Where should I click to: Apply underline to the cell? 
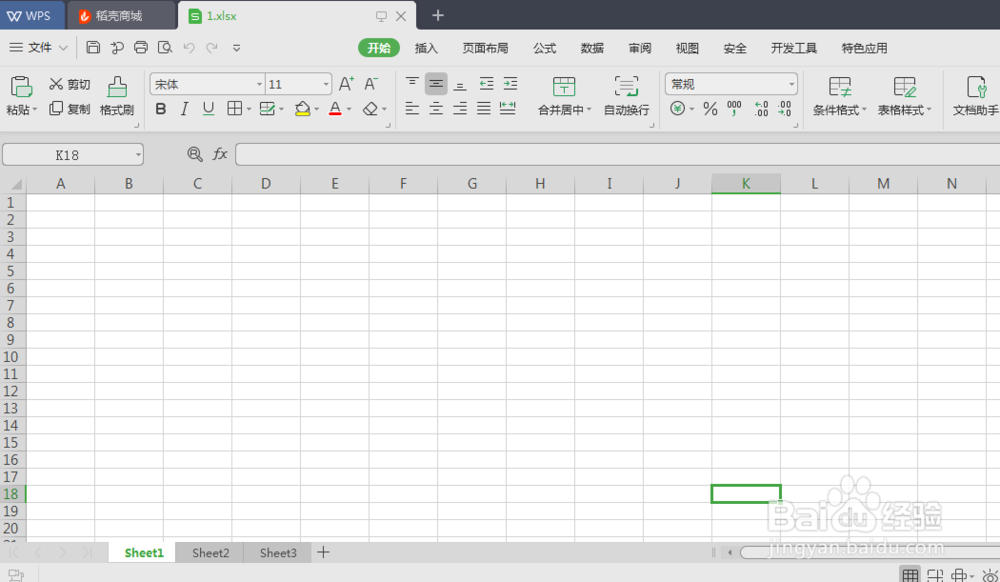click(x=207, y=109)
